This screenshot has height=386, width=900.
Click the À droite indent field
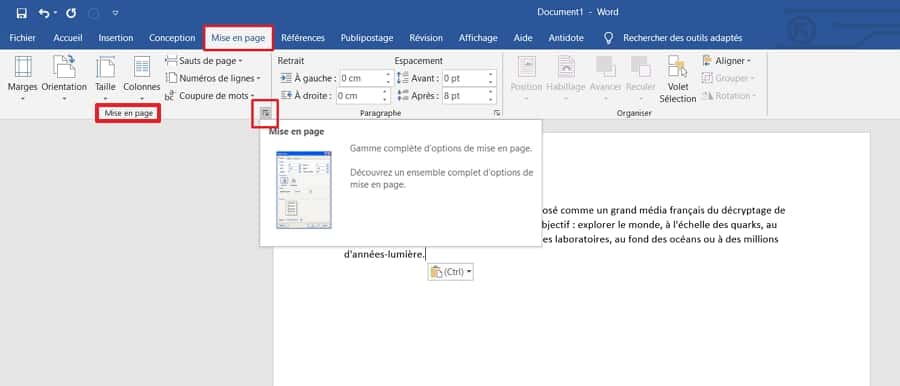(x=359, y=96)
